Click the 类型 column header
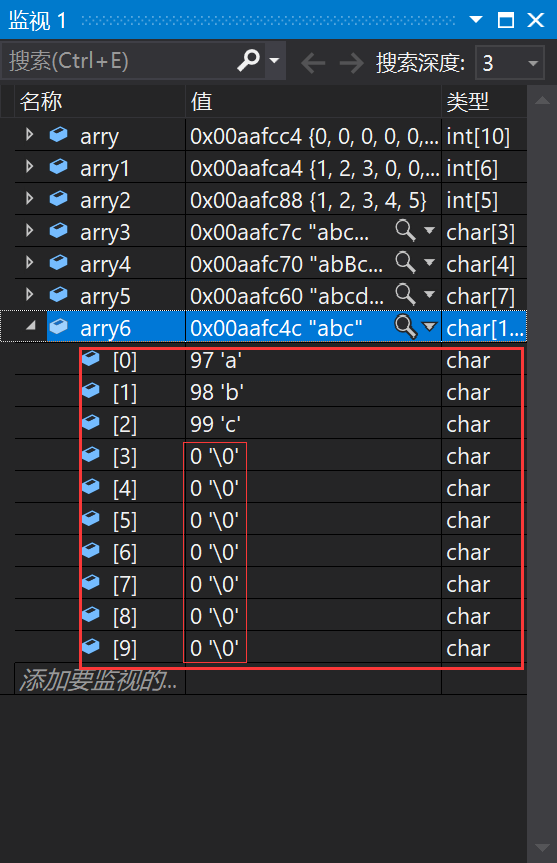 pyautogui.click(x=484, y=102)
